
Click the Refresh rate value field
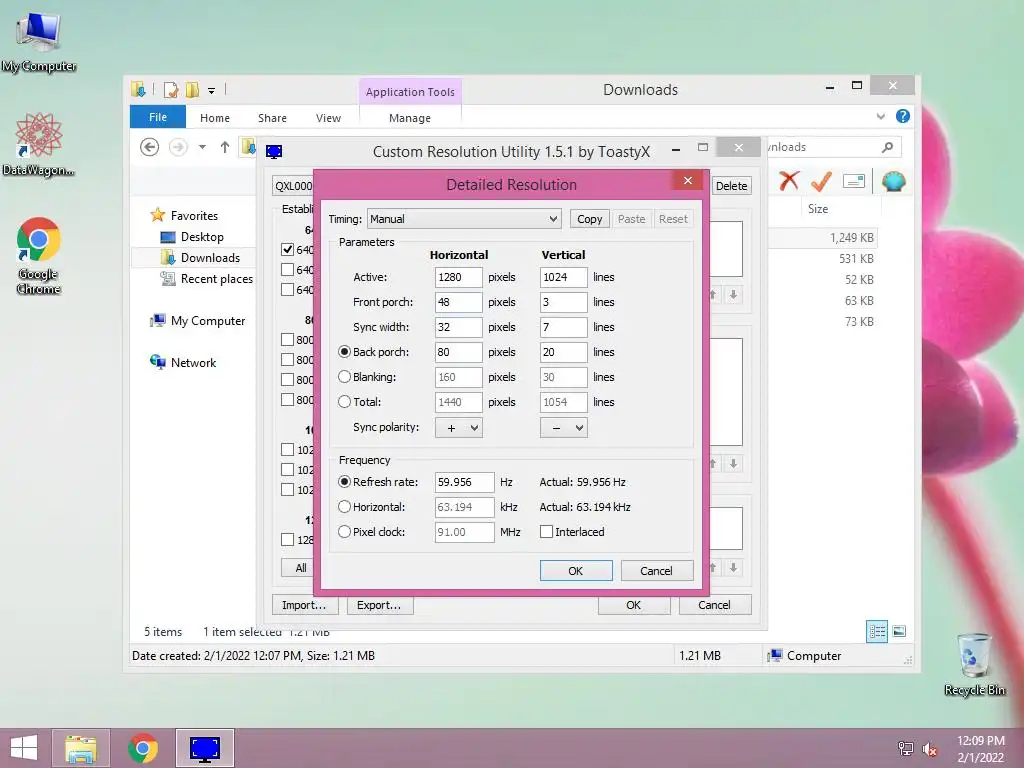click(x=464, y=482)
